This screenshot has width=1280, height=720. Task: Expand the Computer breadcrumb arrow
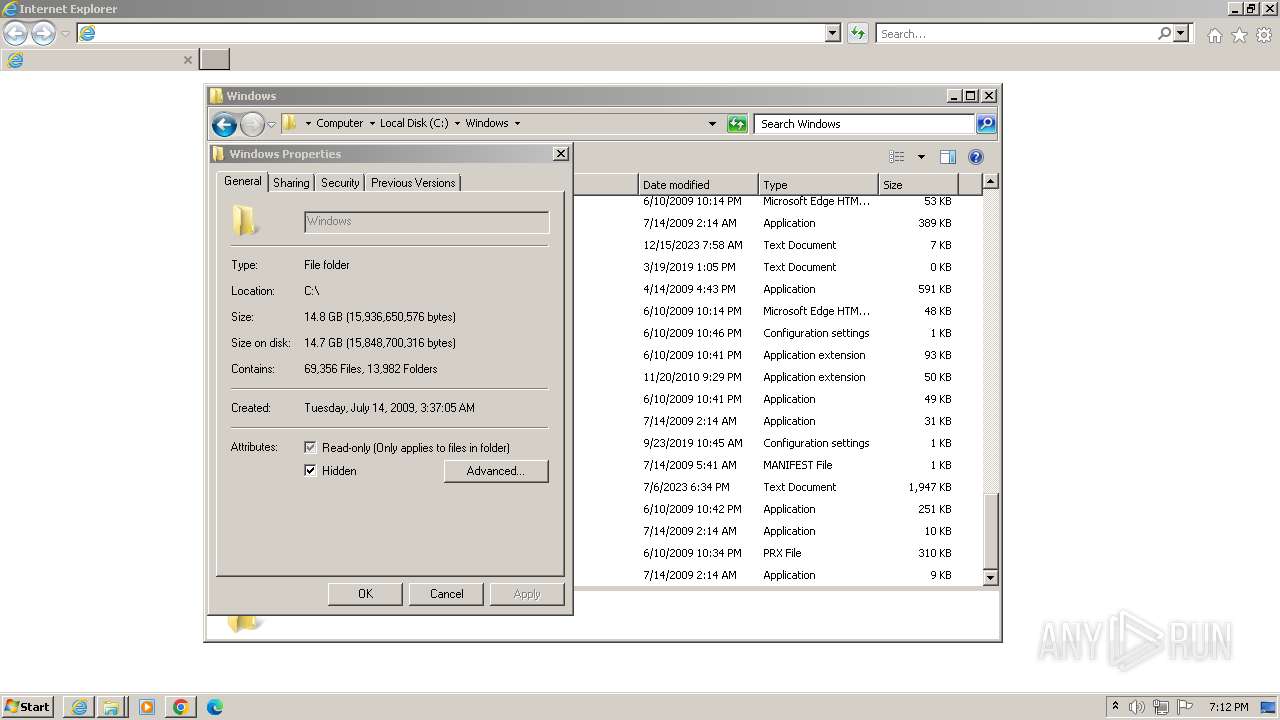pos(372,123)
